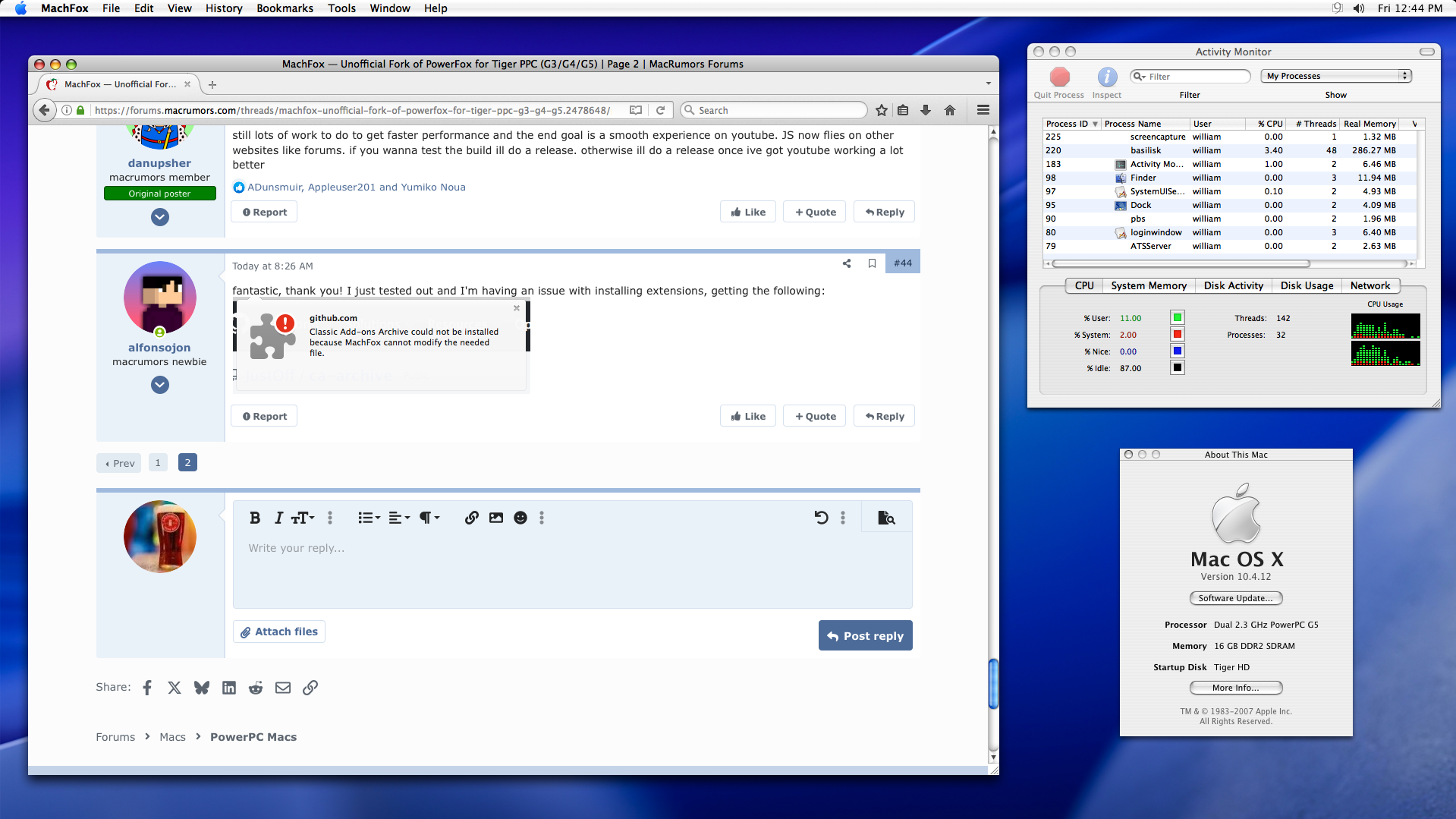Toggle sort order on Process ID column
This screenshot has width=1456, height=819.
(x=1071, y=124)
